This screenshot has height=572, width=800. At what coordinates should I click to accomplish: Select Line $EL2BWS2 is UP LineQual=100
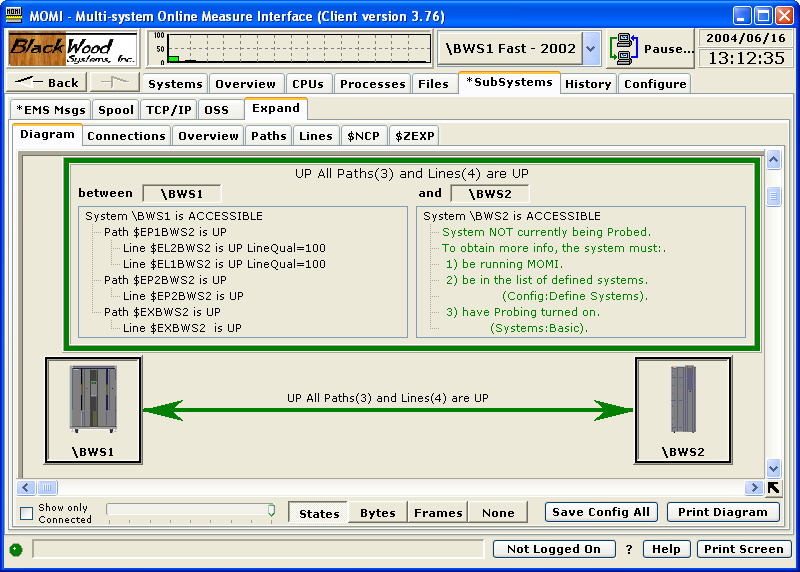(x=224, y=248)
